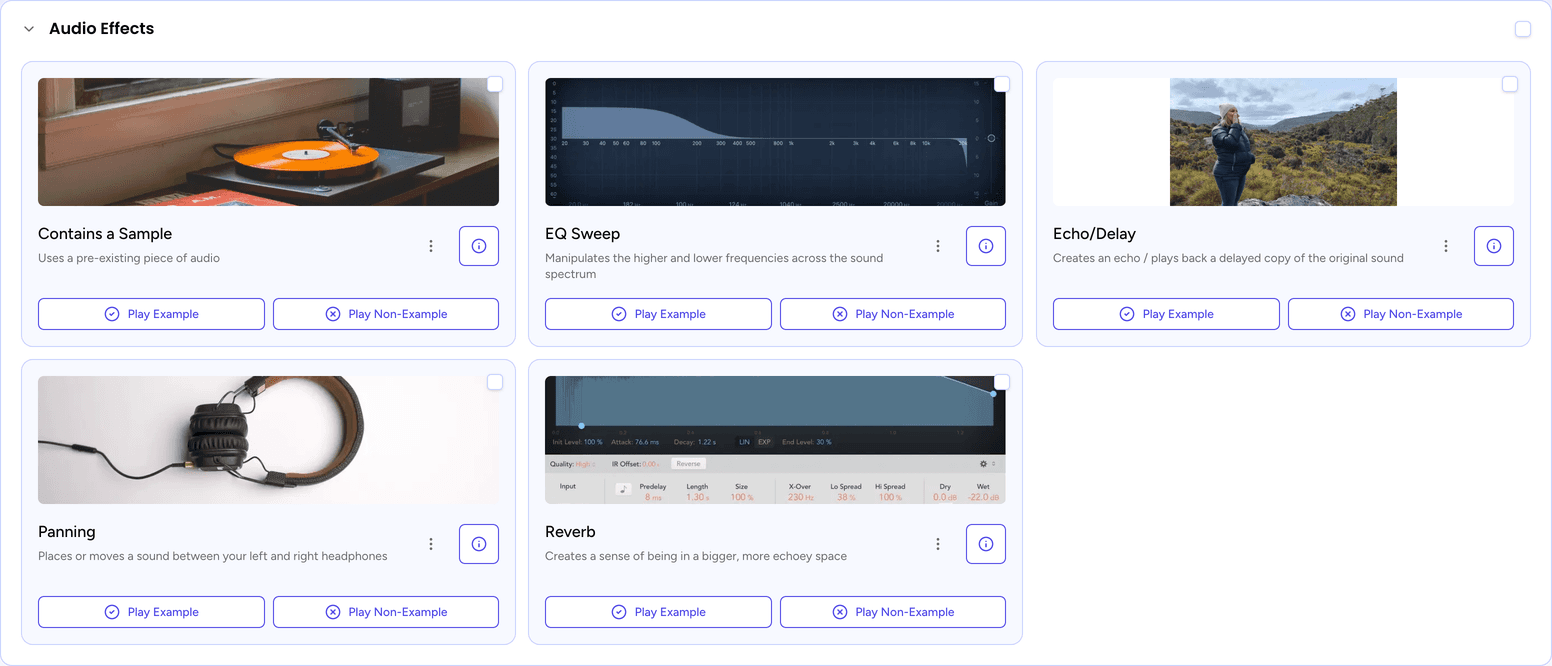This screenshot has width=1552, height=666.
Task: Click 'Places or moves a sound' description
Action: 212,556
